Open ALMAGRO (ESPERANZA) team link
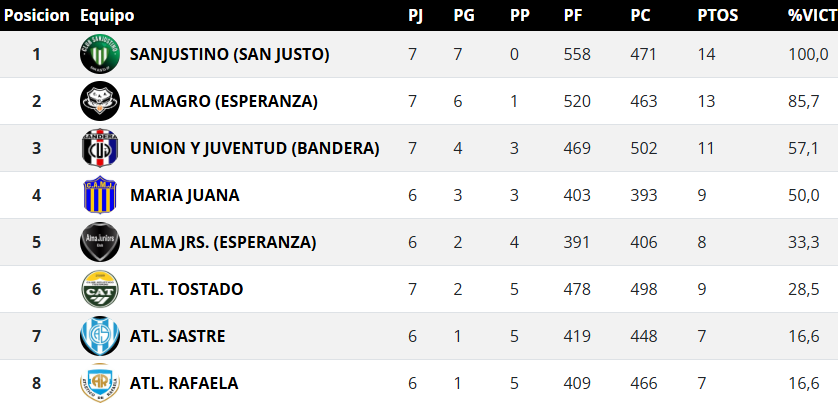This screenshot has width=838, height=406. (224, 101)
